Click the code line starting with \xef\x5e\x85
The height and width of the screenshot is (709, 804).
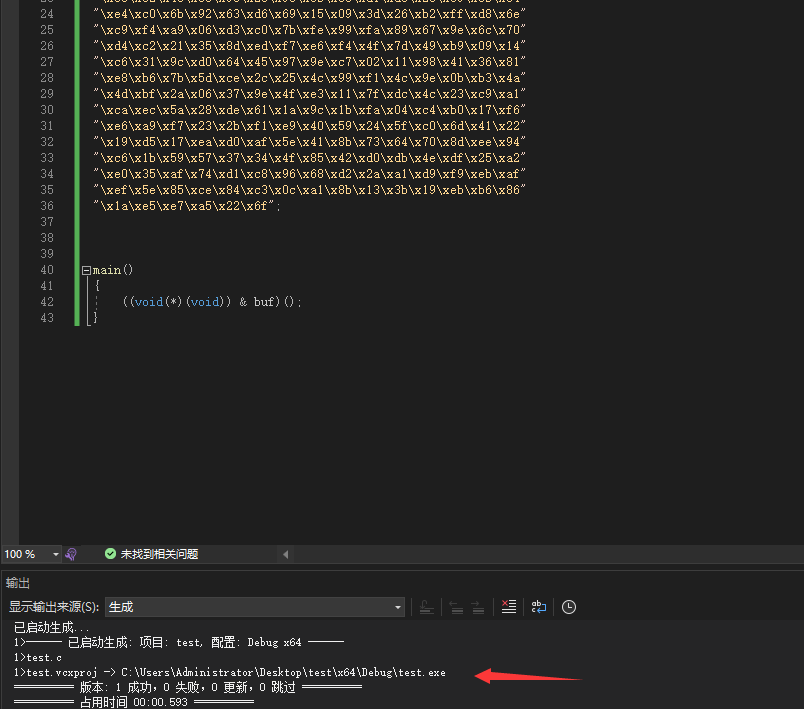click(x=309, y=190)
